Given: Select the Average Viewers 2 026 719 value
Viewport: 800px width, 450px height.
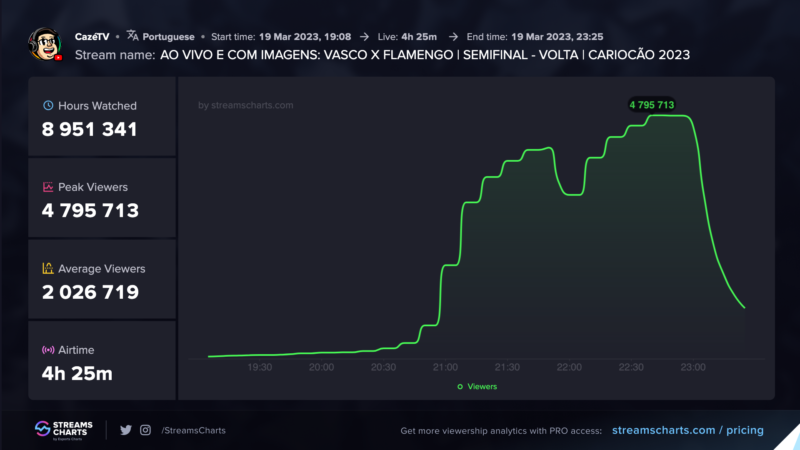Looking at the screenshot, I should click(x=90, y=292).
